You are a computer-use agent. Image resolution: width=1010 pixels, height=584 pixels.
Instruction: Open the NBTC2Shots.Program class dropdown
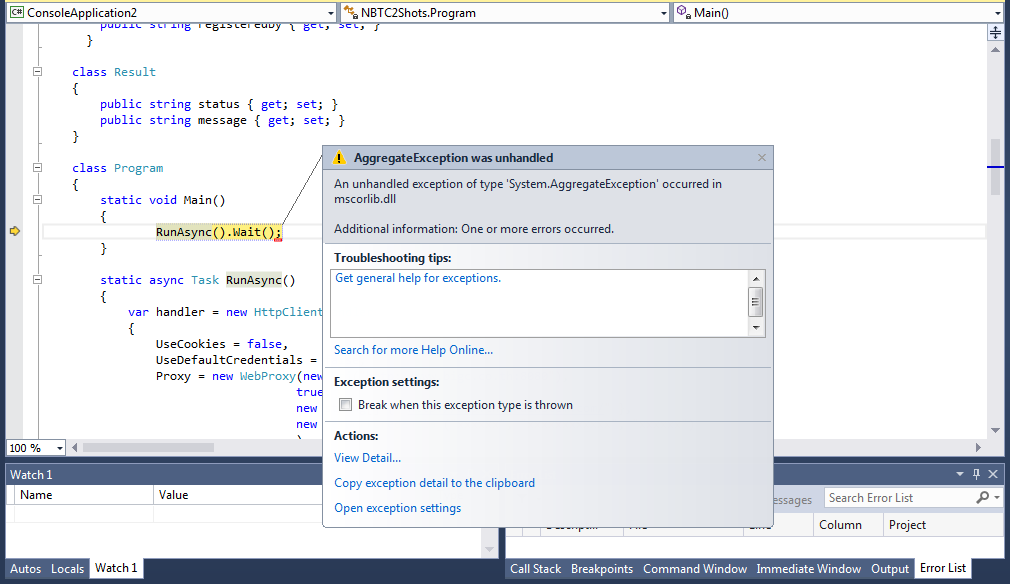click(664, 13)
